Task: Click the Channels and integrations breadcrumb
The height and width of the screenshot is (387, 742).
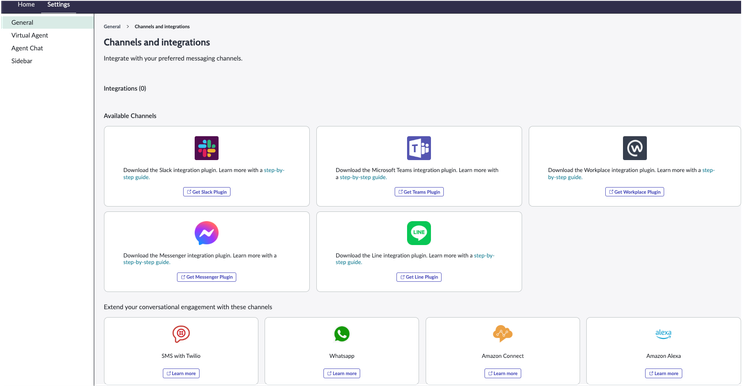Action: [x=162, y=26]
